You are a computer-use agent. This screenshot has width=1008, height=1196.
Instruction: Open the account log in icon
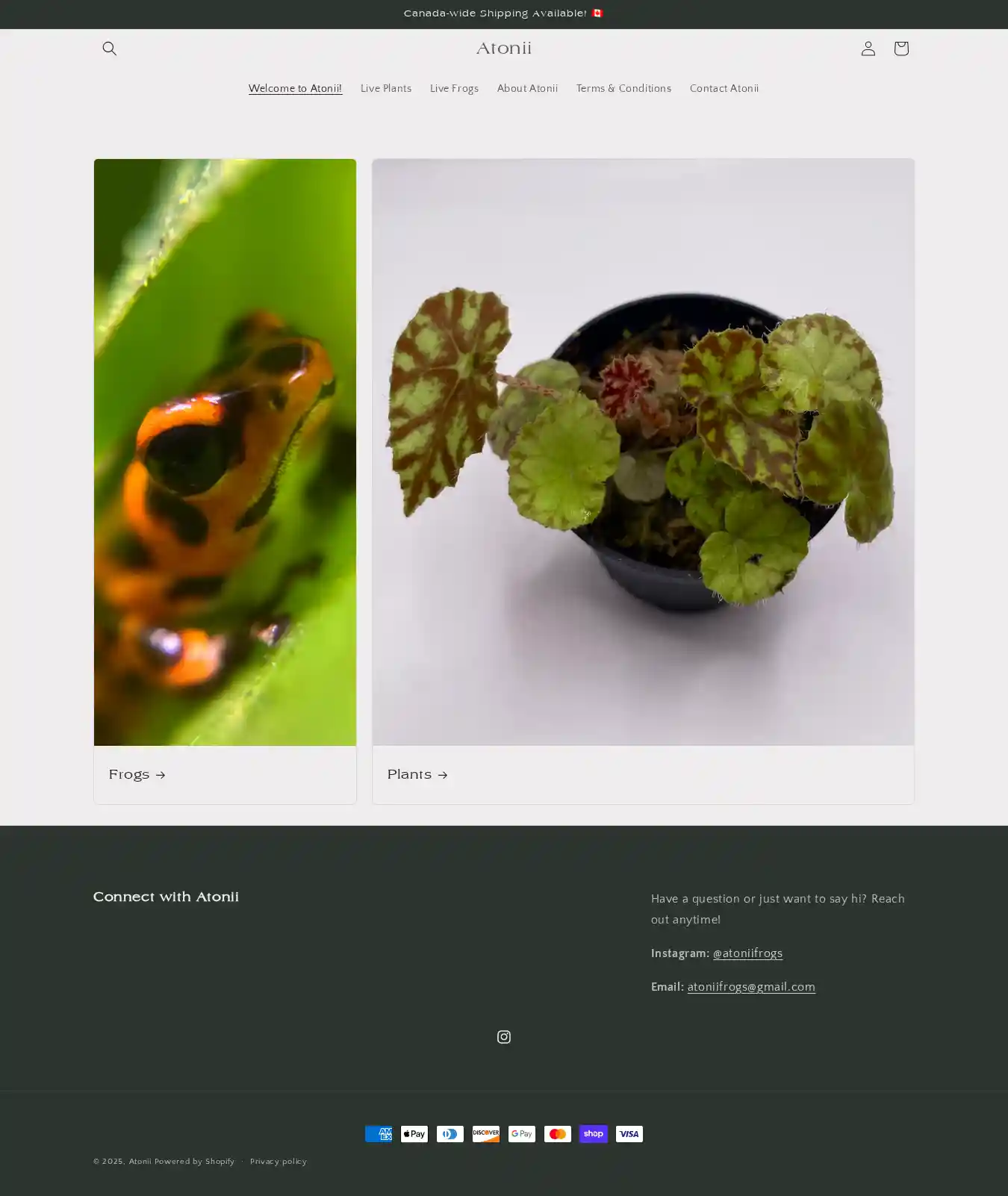[x=868, y=49]
